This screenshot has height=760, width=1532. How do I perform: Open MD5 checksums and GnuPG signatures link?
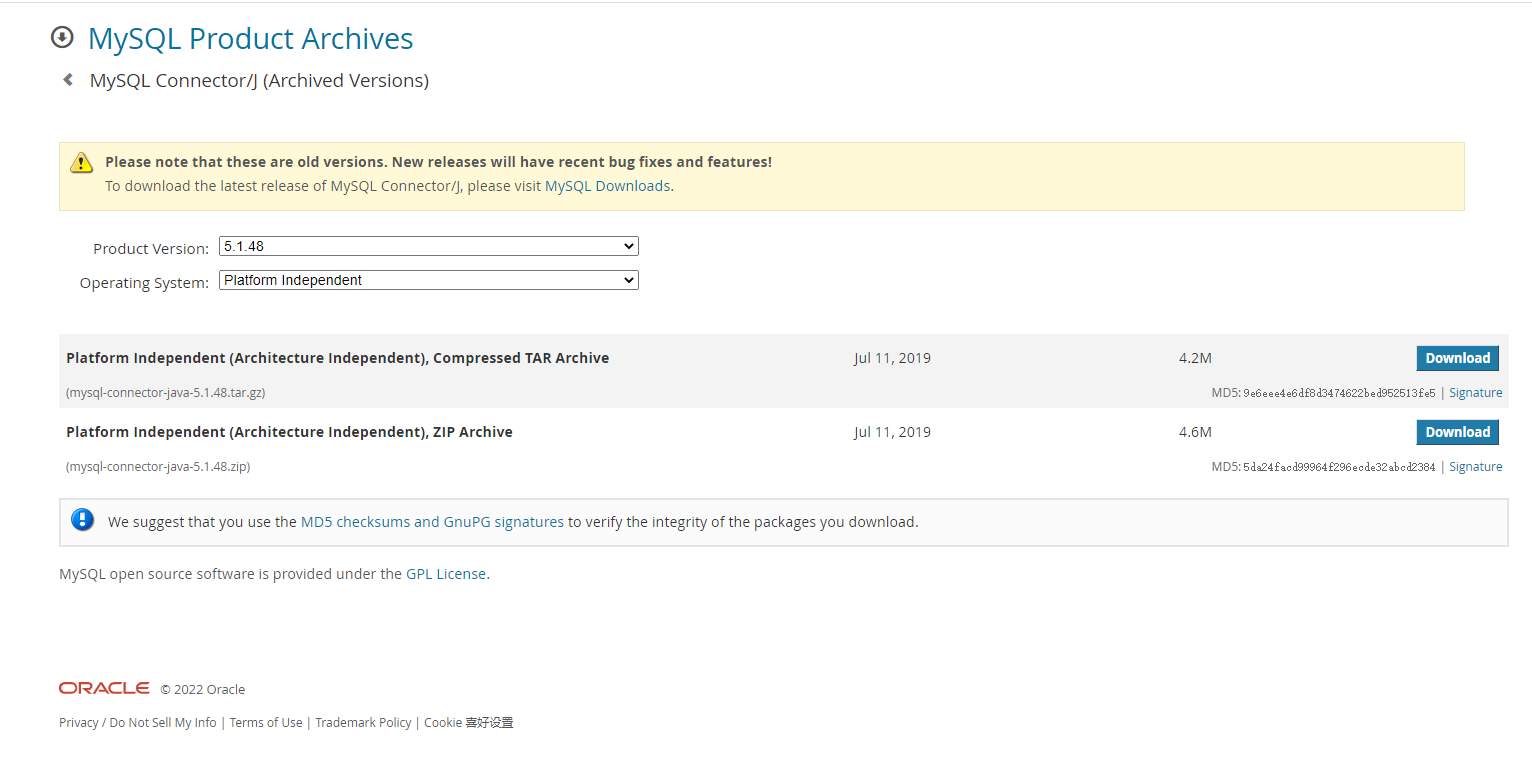pos(432,522)
